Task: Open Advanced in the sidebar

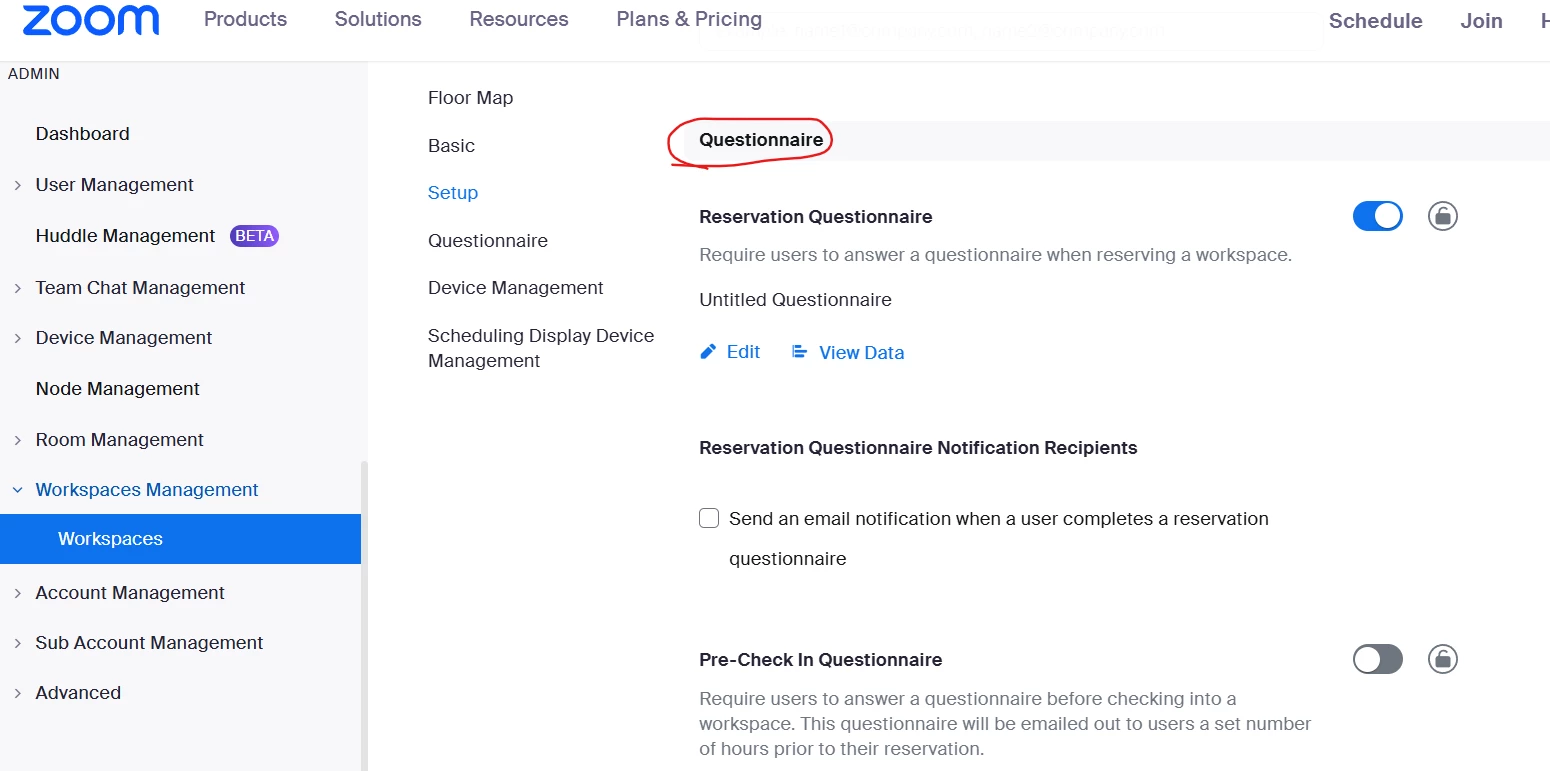Action: pyautogui.click(x=78, y=693)
